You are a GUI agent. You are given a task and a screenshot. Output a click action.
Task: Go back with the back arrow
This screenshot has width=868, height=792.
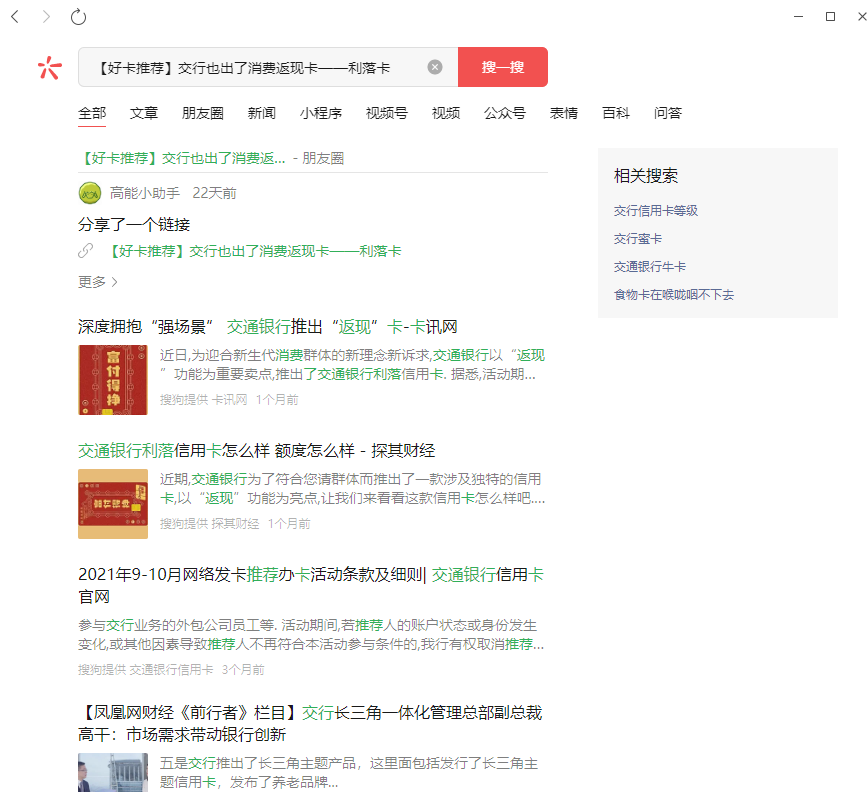tap(15, 17)
